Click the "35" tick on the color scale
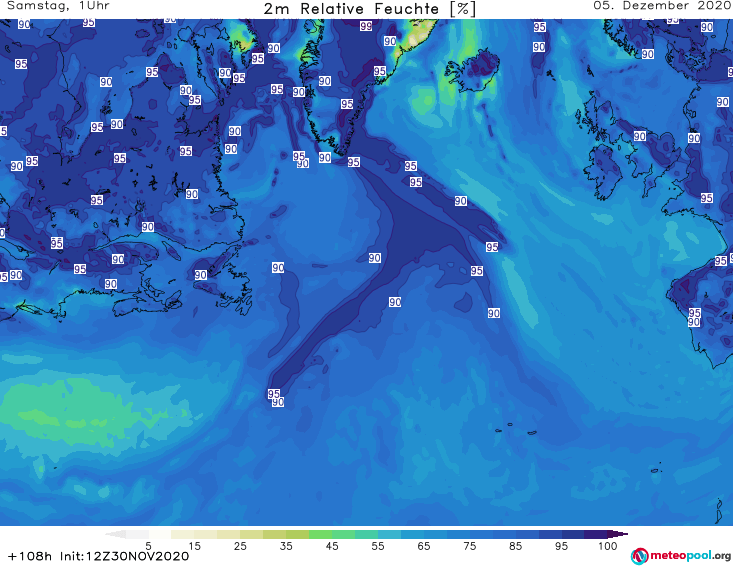This screenshot has height=566, width=733. pyautogui.click(x=286, y=546)
